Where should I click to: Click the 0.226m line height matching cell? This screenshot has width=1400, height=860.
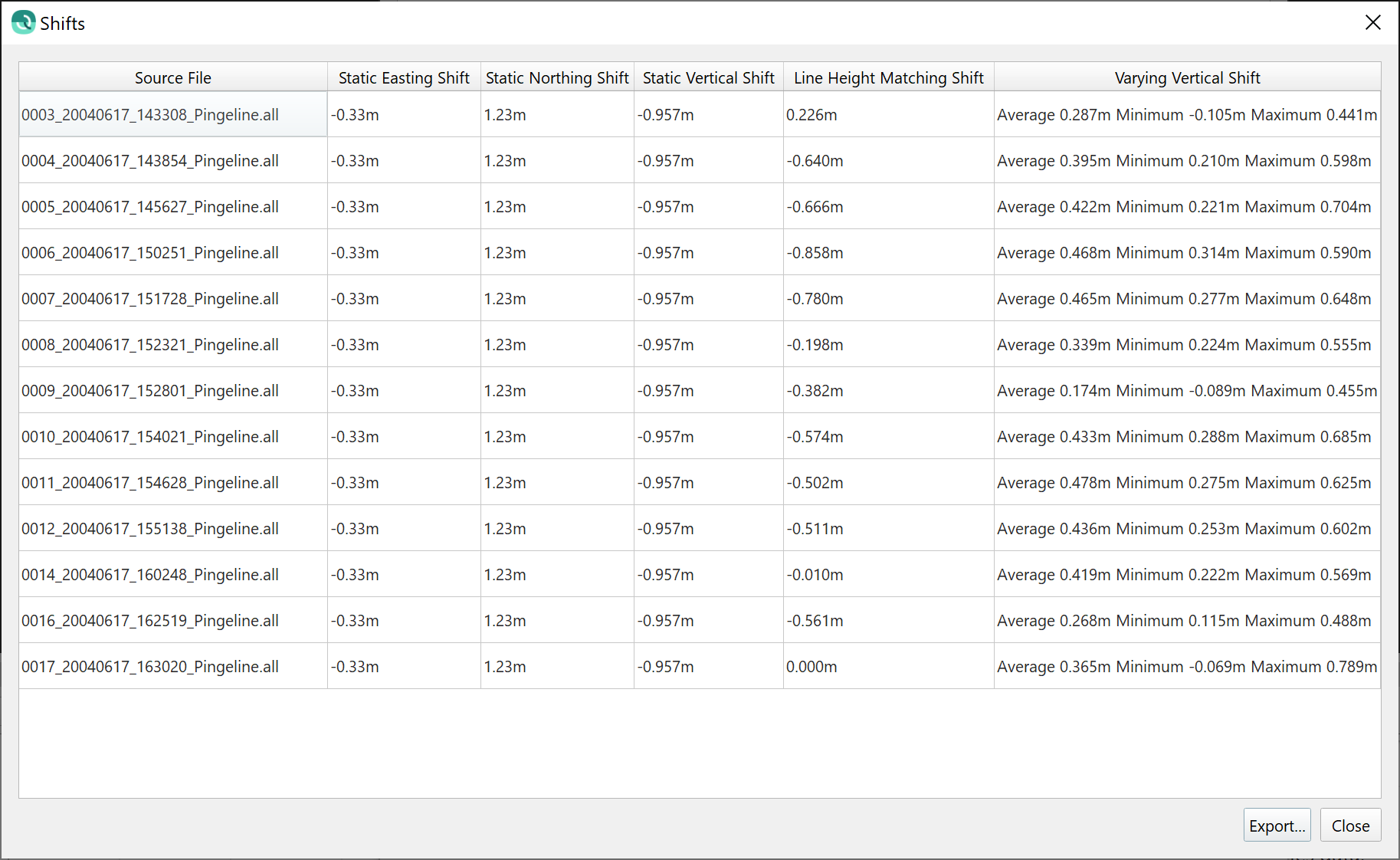tap(812, 115)
